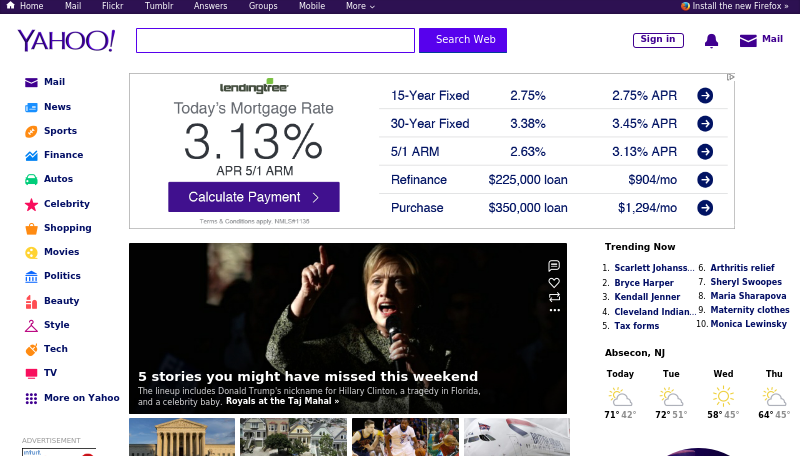Click the Movies reel icon
Screen dimensions: 800x456
pos(31,252)
